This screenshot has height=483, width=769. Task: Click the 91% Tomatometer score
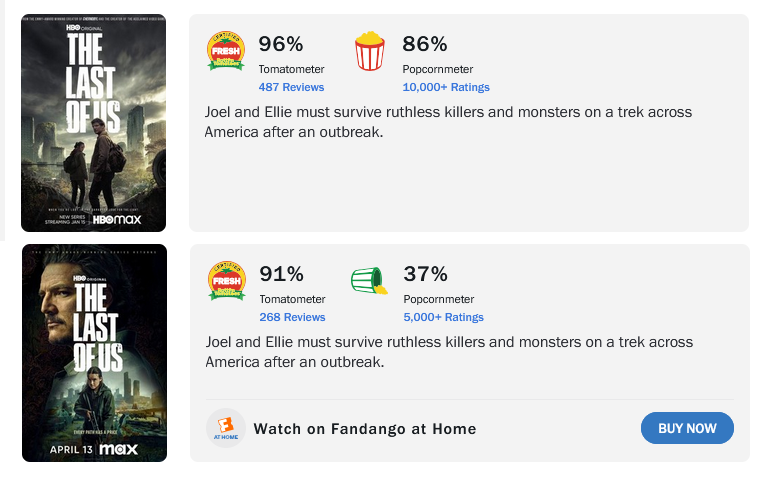click(282, 274)
